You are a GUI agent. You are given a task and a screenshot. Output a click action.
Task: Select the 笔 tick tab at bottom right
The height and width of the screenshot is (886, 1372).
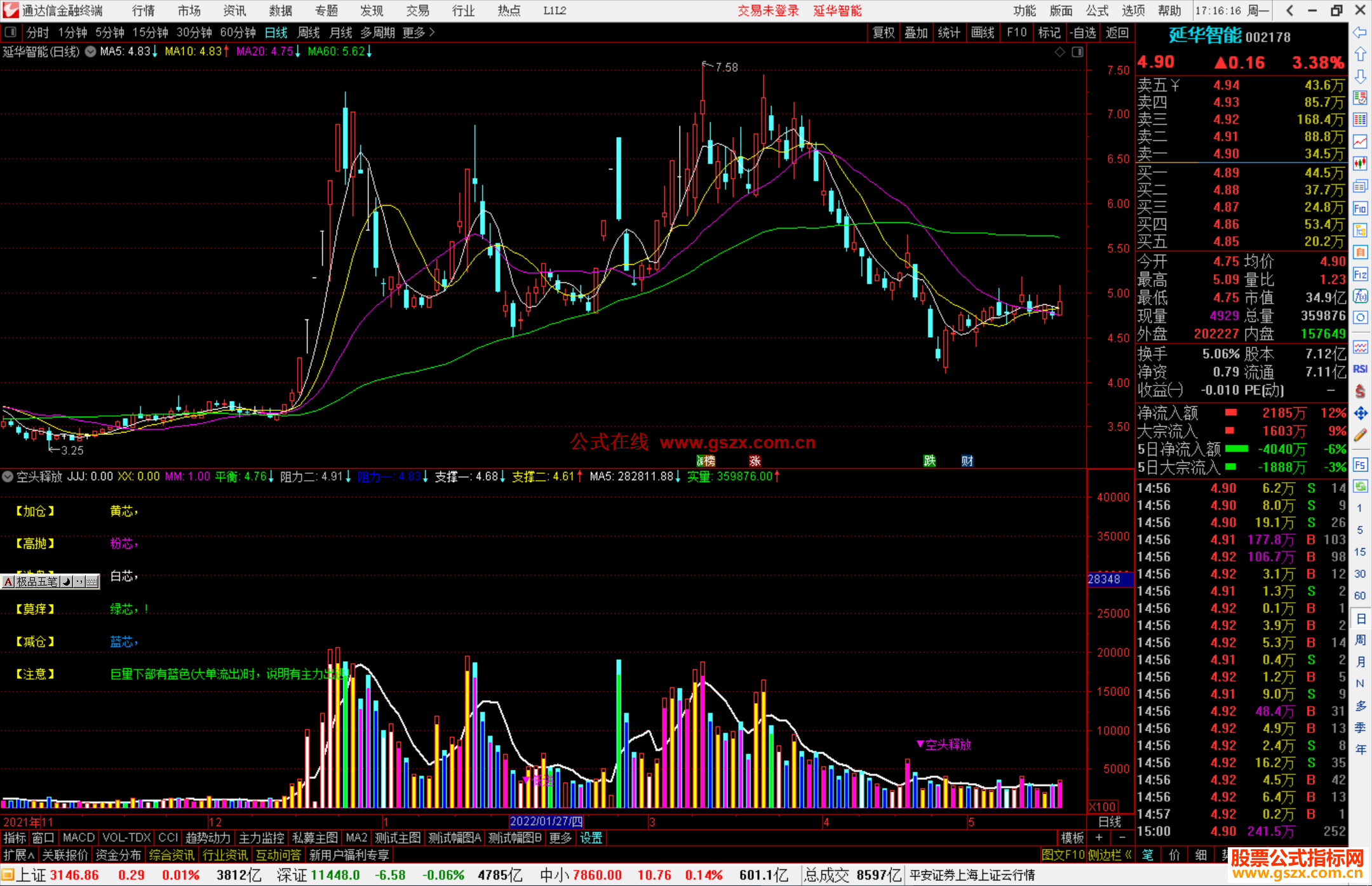[x=1147, y=855]
